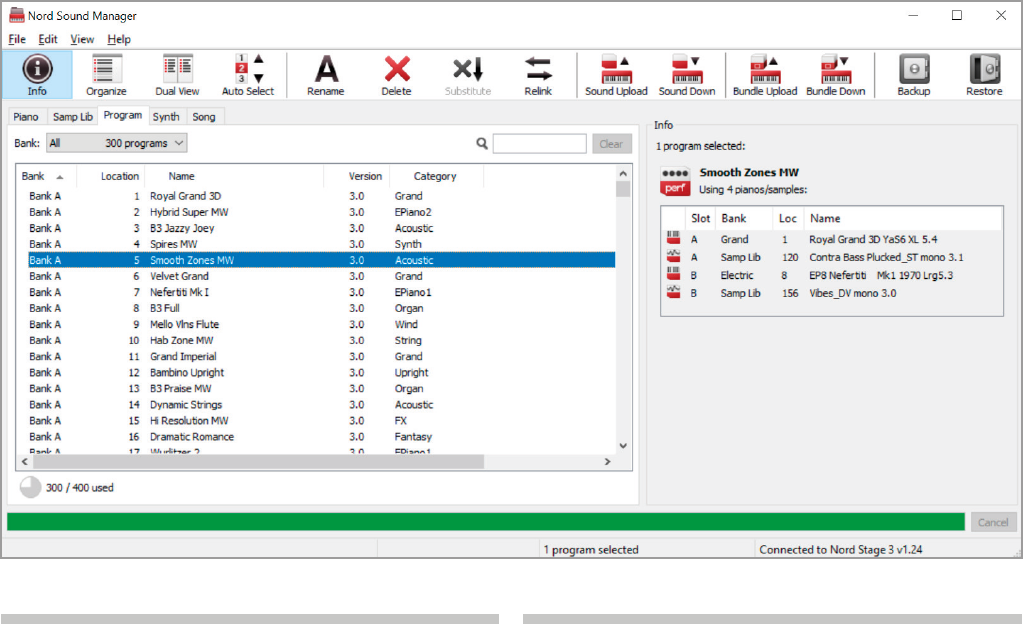Click the horizontal scroll right arrow
The image size is (1023, 624).
coord(607,461)
